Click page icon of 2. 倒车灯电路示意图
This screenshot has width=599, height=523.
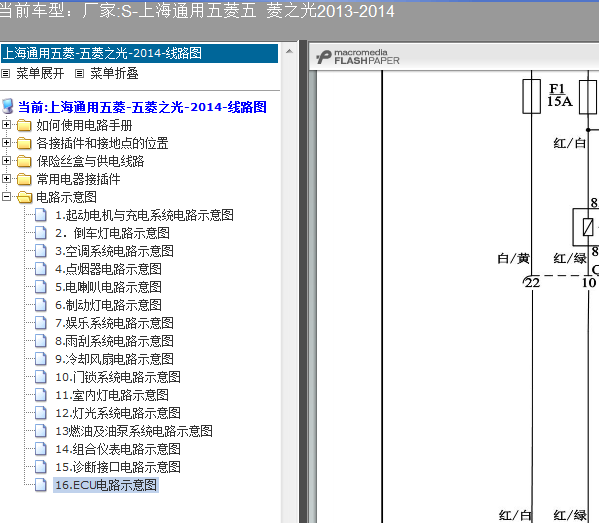coord(41,233)
